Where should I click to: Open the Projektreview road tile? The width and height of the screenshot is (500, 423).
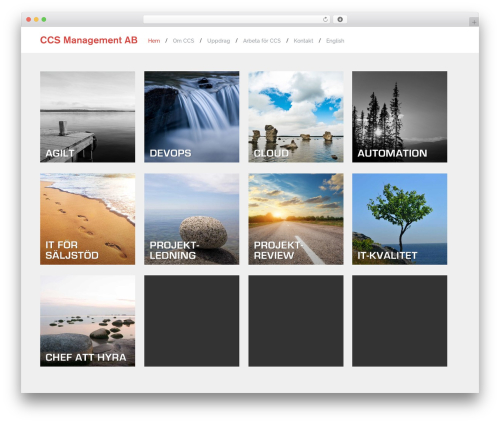296,219
